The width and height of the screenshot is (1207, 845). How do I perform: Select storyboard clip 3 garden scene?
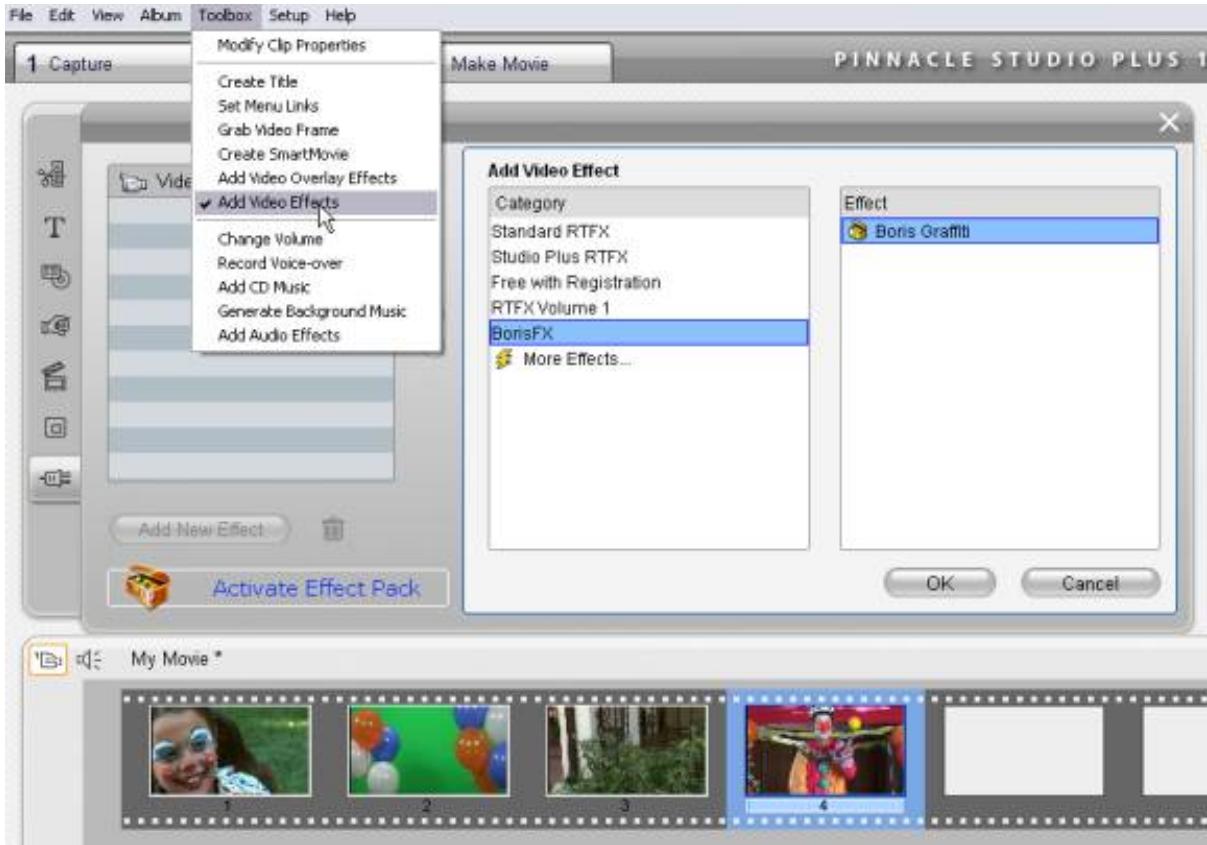click(627, 750)
